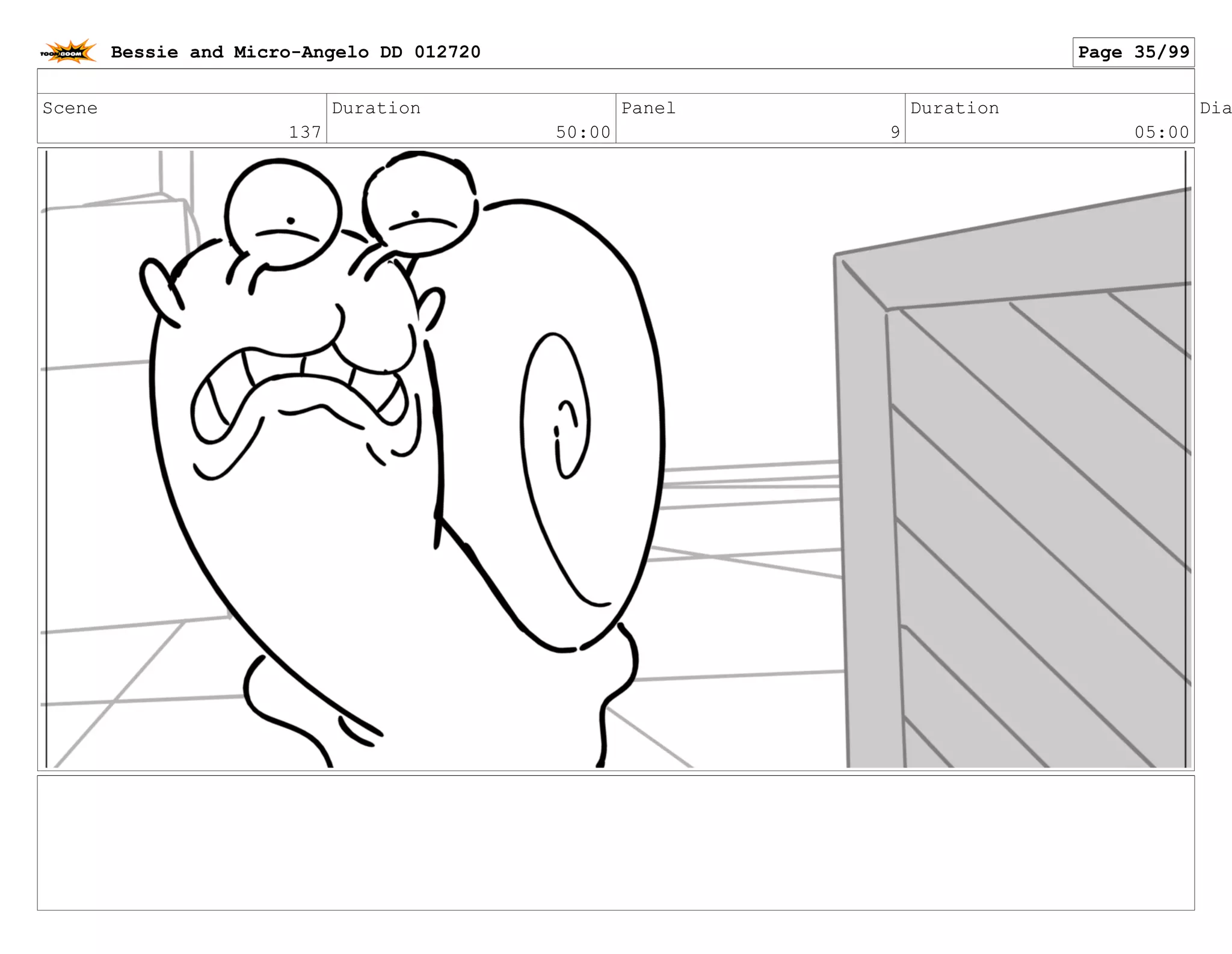Click the panel Duration header label
The height and width of the screenshot is (954, 1232).
tap(954, 108)
